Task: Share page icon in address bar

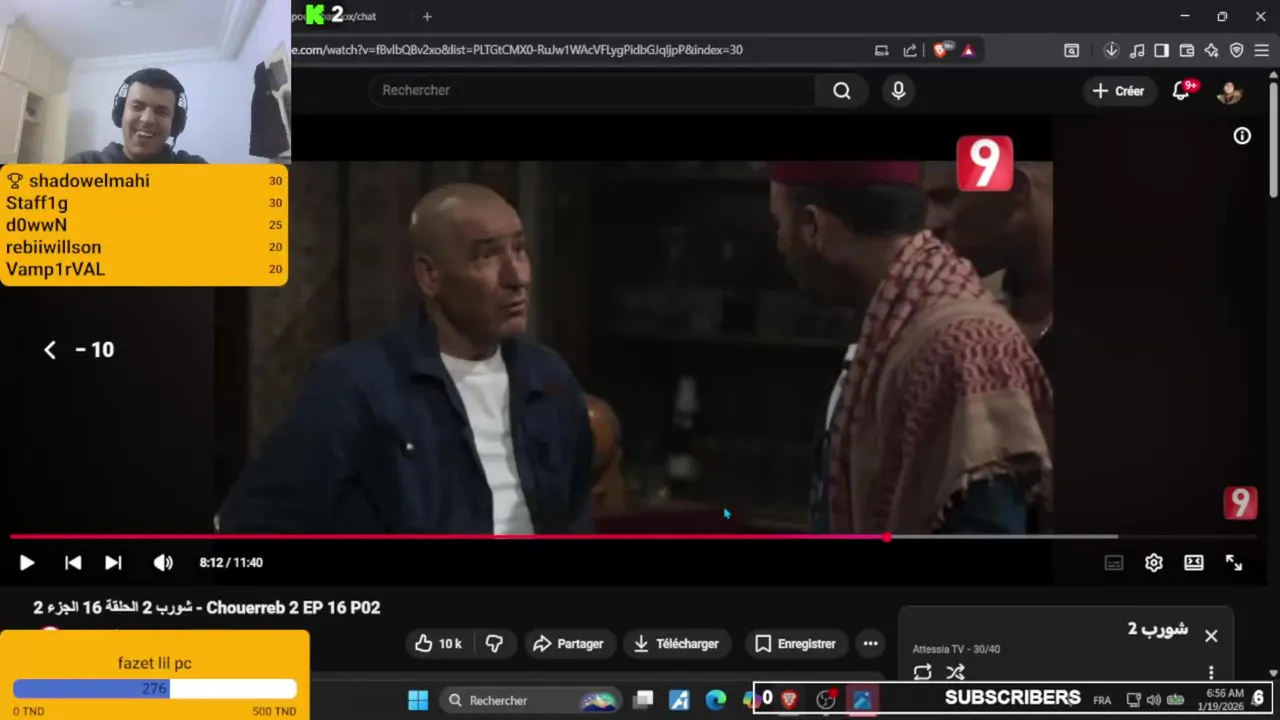Action: pos(910,50)
